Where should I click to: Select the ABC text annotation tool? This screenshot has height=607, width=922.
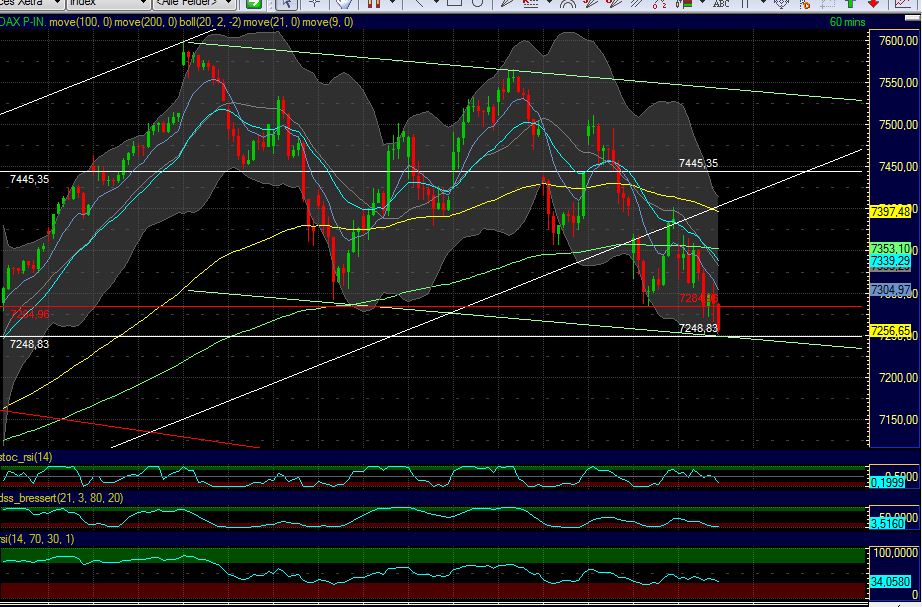(x=720, y=4)
